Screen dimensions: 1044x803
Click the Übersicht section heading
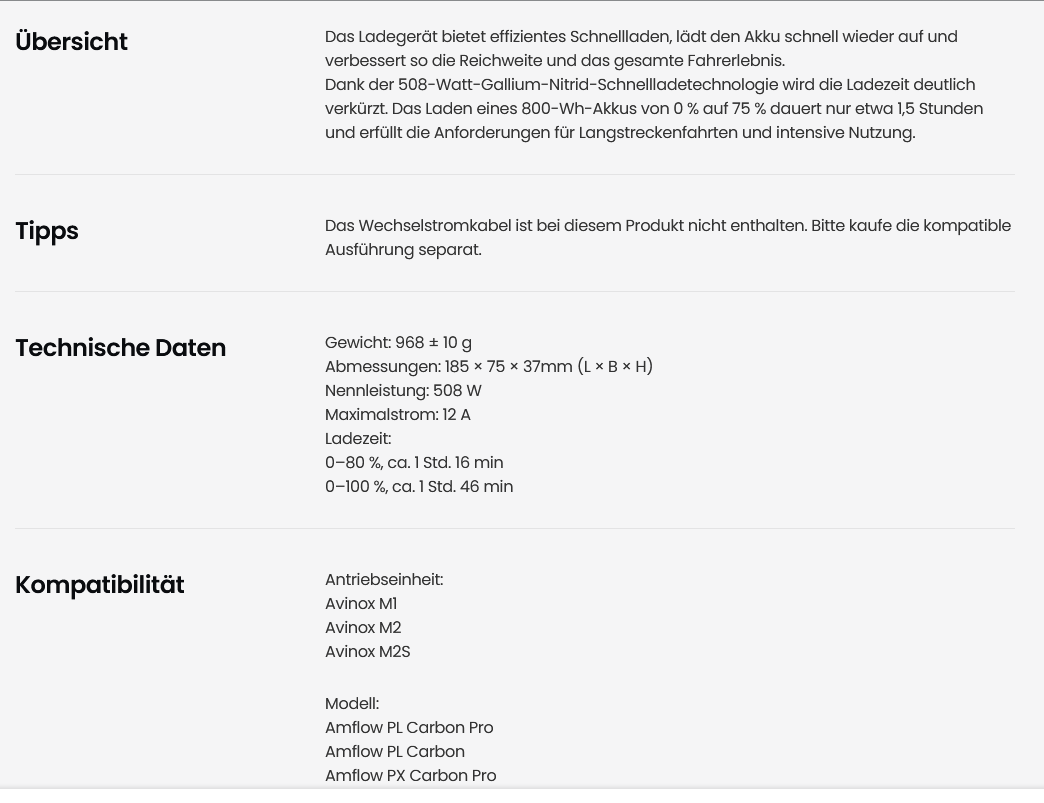tap(71, 41)
